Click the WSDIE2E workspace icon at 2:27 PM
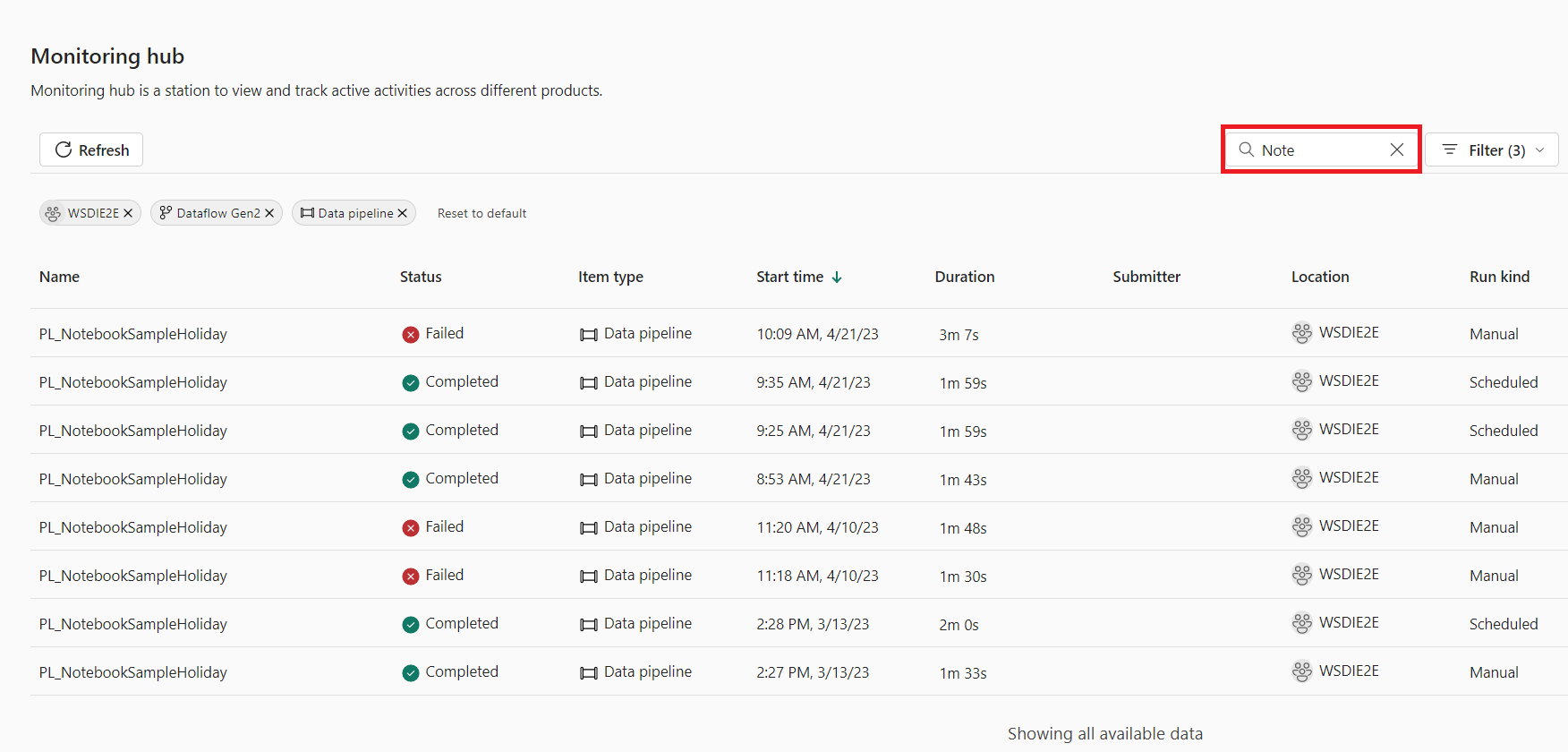 click(x=1302, y=671)
